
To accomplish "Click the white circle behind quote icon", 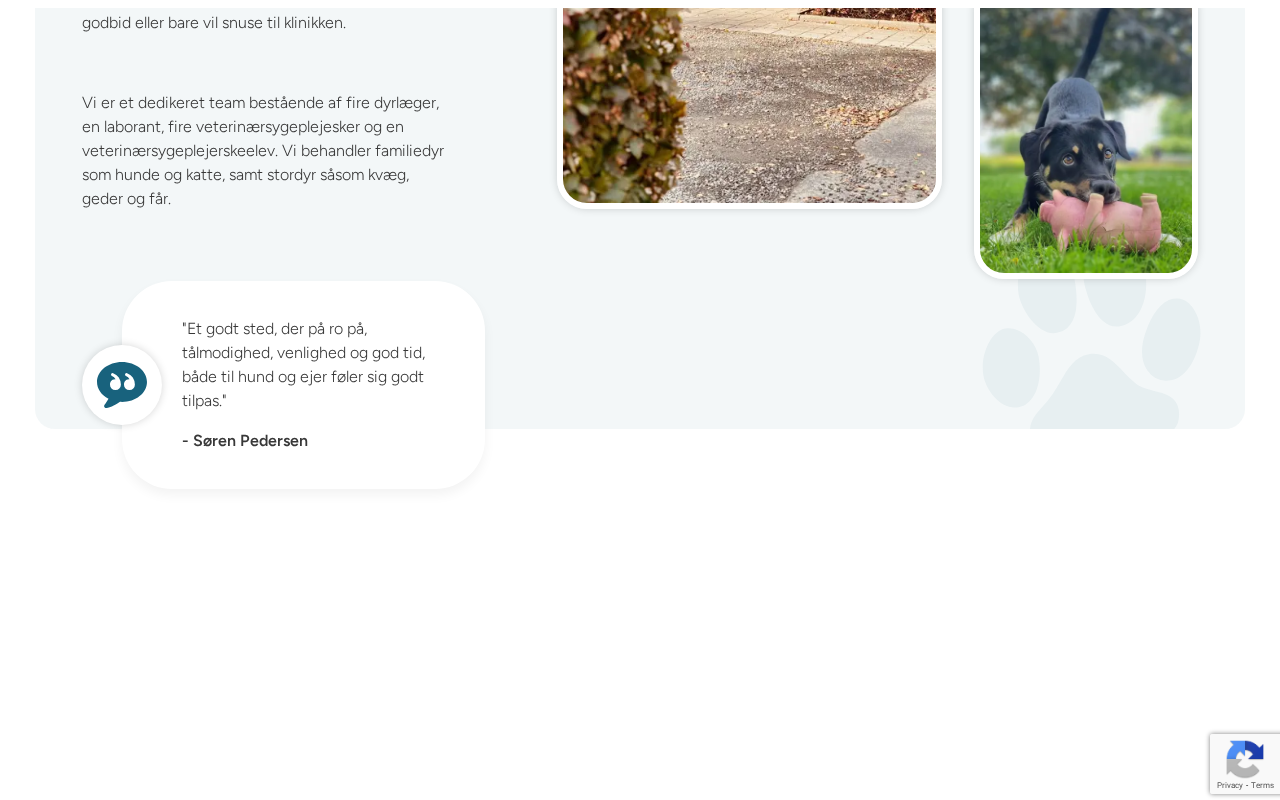I will 122,385.
